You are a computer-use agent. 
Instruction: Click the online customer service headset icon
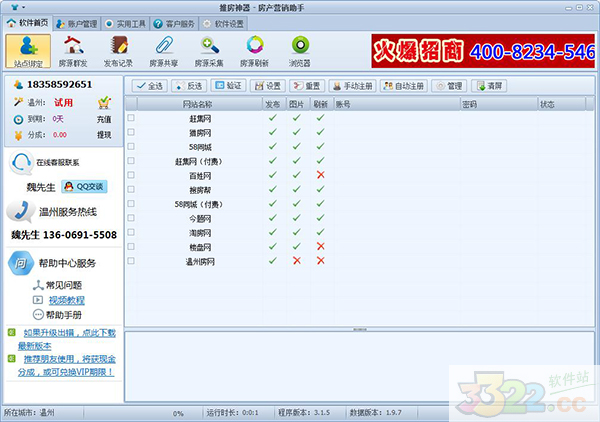coord(21,163)
